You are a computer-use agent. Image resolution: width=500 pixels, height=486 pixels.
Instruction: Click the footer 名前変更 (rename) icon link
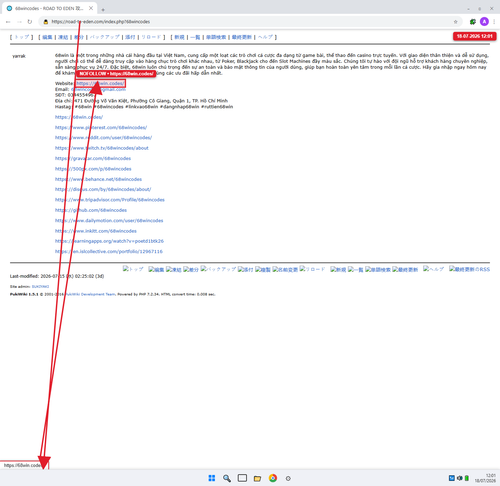[285, 269]
